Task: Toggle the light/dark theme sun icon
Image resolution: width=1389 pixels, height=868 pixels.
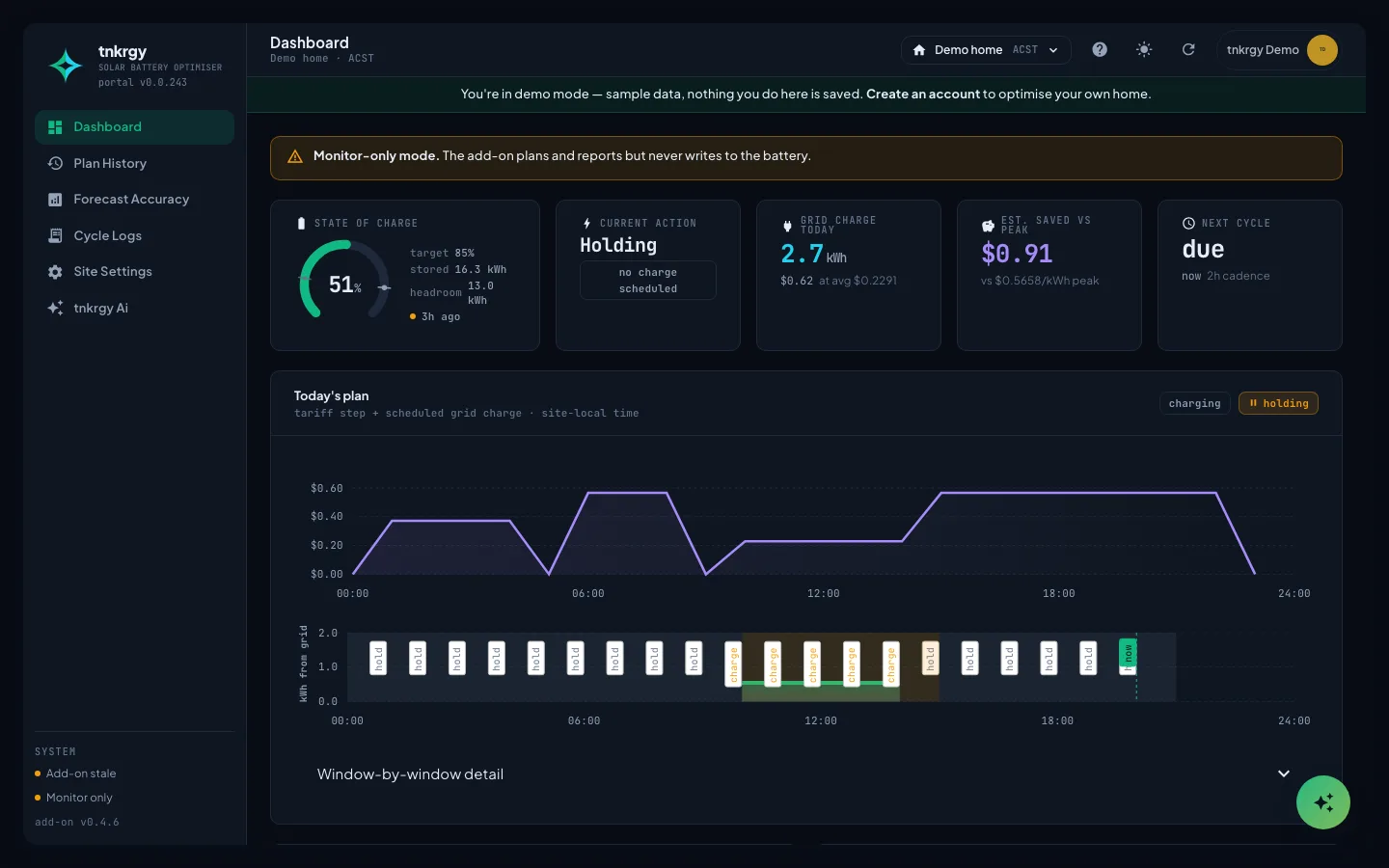Action: coord(1144,50)
